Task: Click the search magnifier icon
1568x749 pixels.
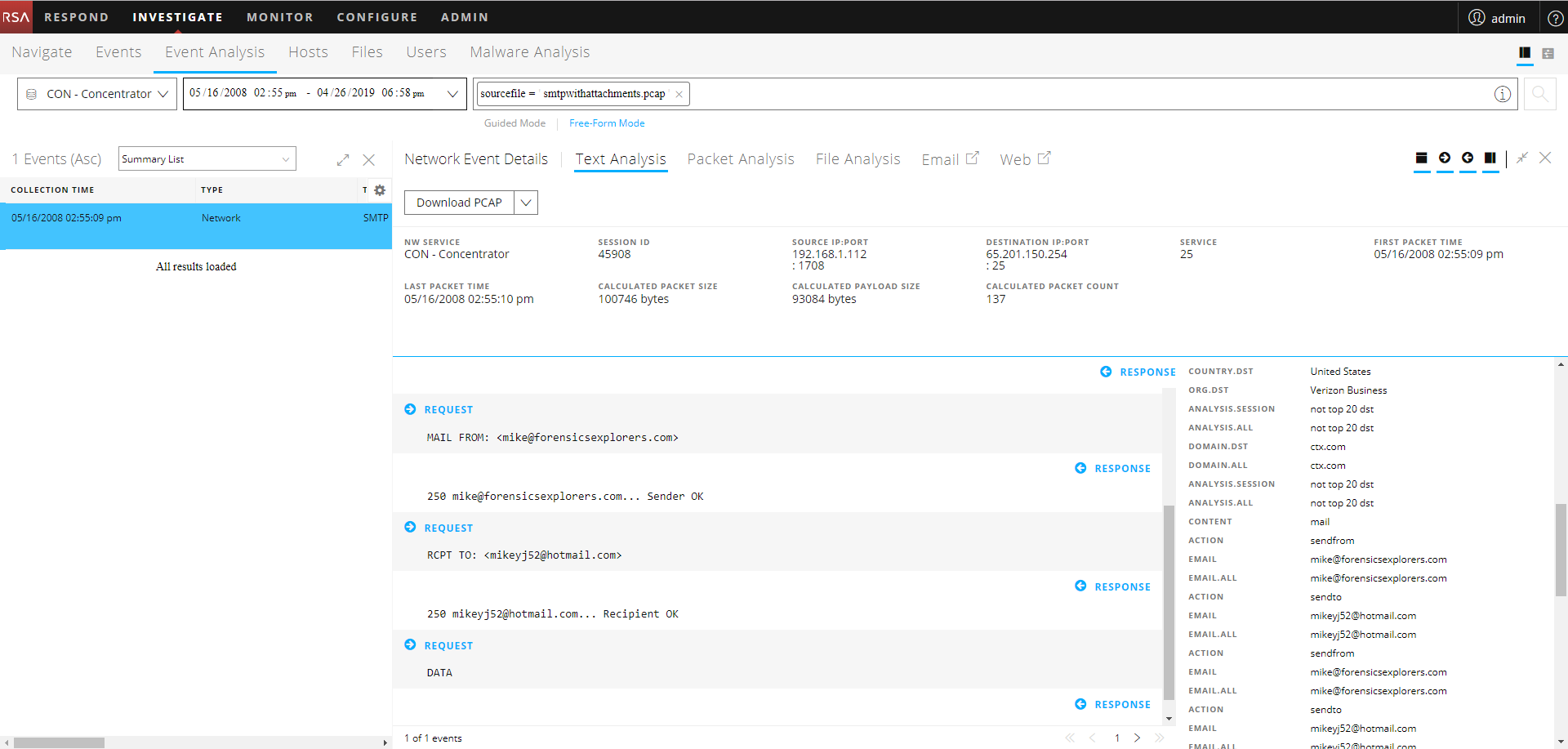Action: (x=1539, y=93)
